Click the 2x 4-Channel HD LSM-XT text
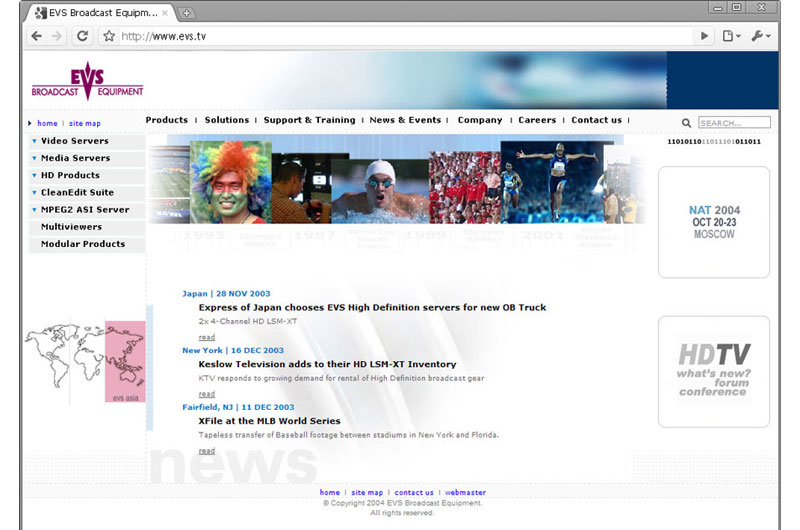Screen dimensions: 800x530 (x=247, y=321)
